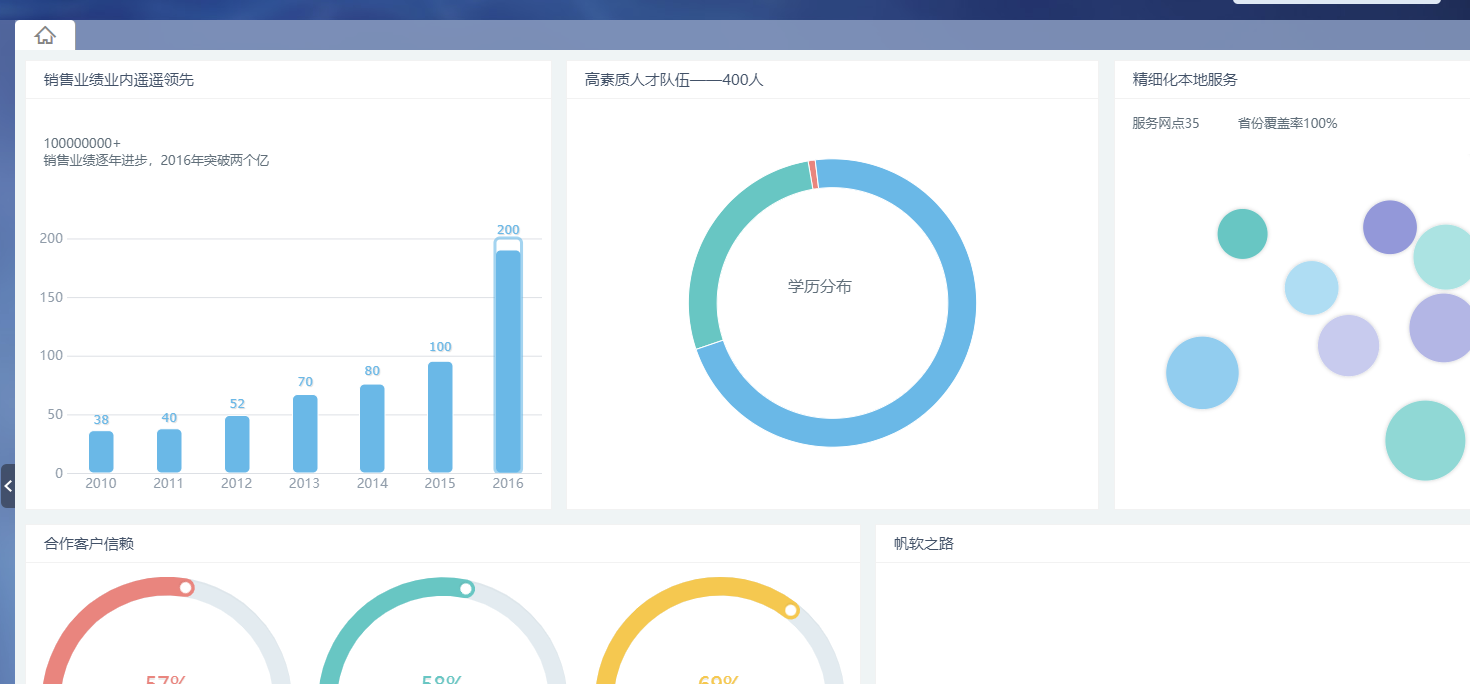The height and width of the screenshot is (684, 1470).
Task: Click the large teal bubble at bottom
Action: 1425,441
